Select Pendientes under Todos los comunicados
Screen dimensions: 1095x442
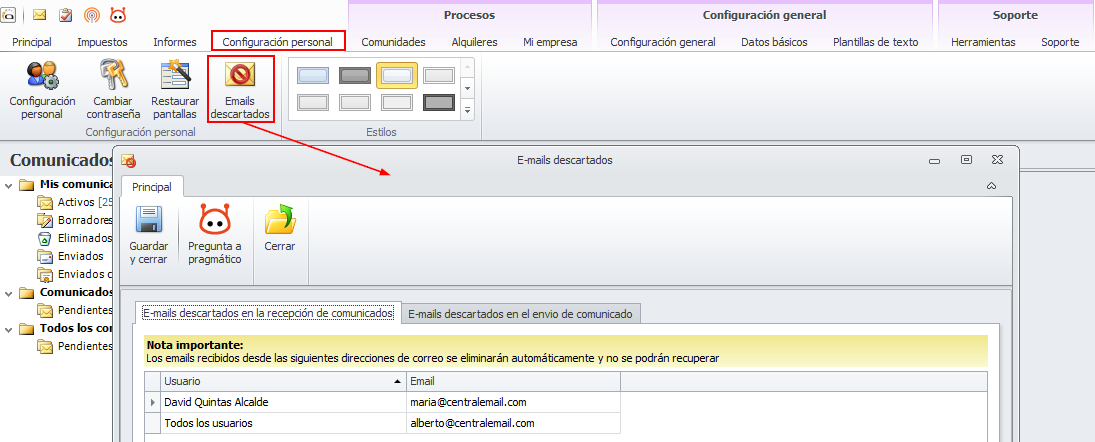point(75,346)
